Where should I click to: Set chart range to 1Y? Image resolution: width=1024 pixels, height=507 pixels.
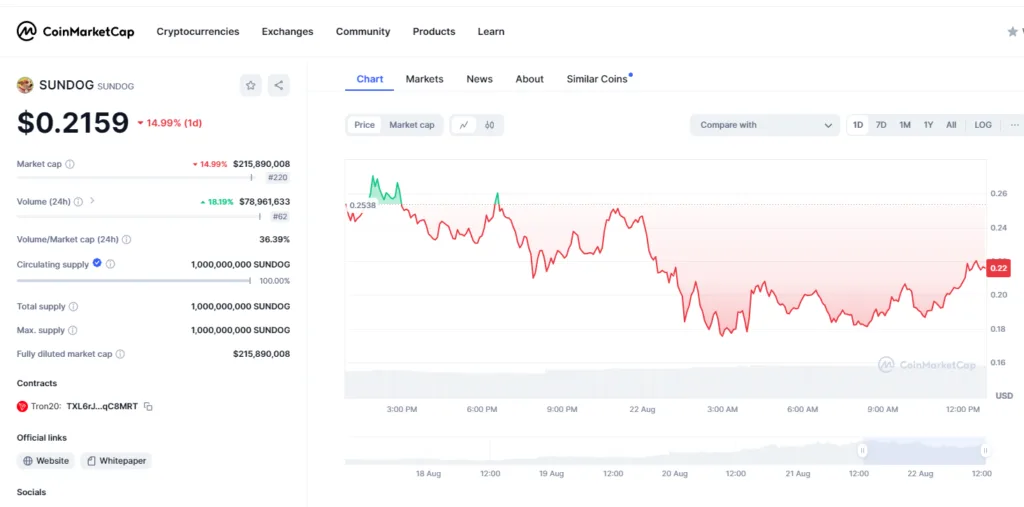tap(928, 125)
